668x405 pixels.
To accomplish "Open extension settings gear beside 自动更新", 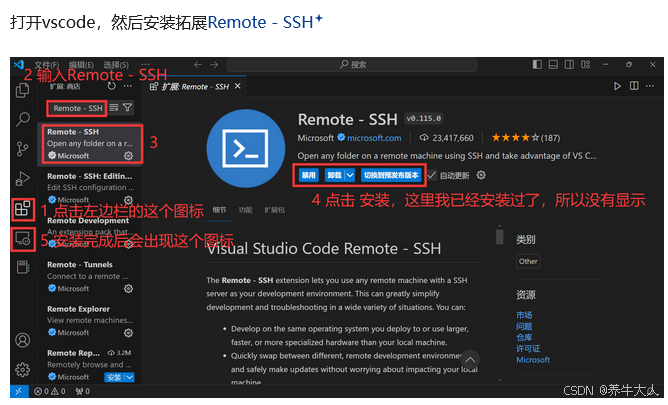I will pyautogui.click(x=481, y=175).
